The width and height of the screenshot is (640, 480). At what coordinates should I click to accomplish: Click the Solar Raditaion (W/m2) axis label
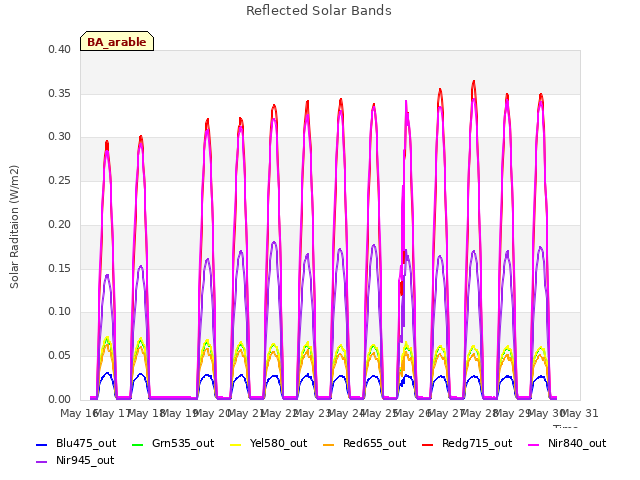[14, 227]
